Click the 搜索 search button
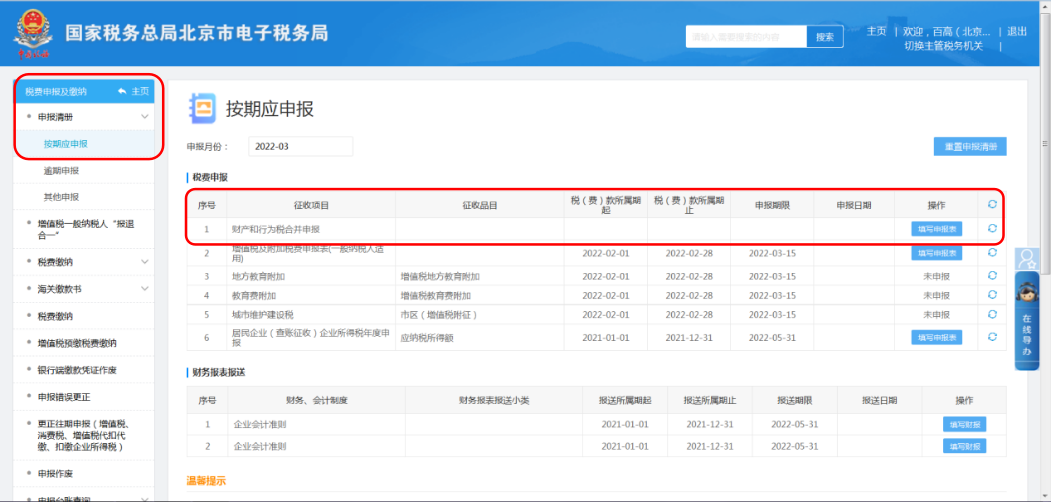Viewport: 1051px width, 502px height. [825, 38]
